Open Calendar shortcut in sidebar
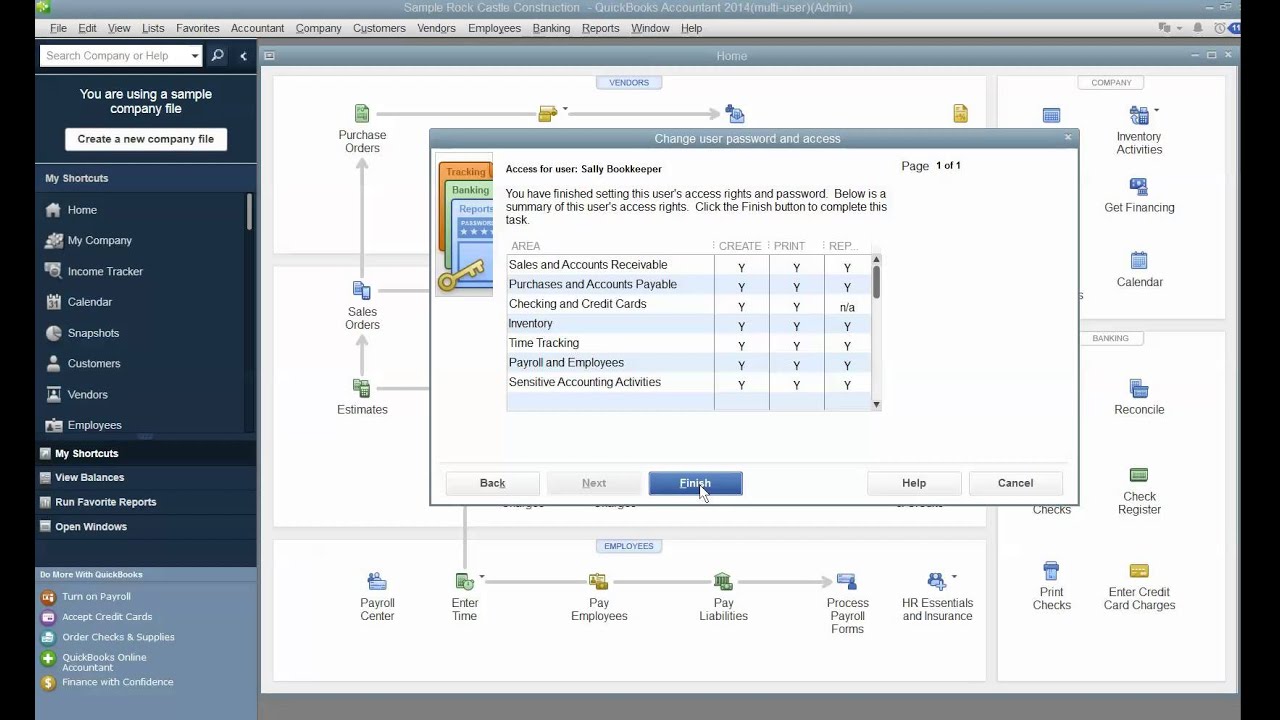 point(89,302)
